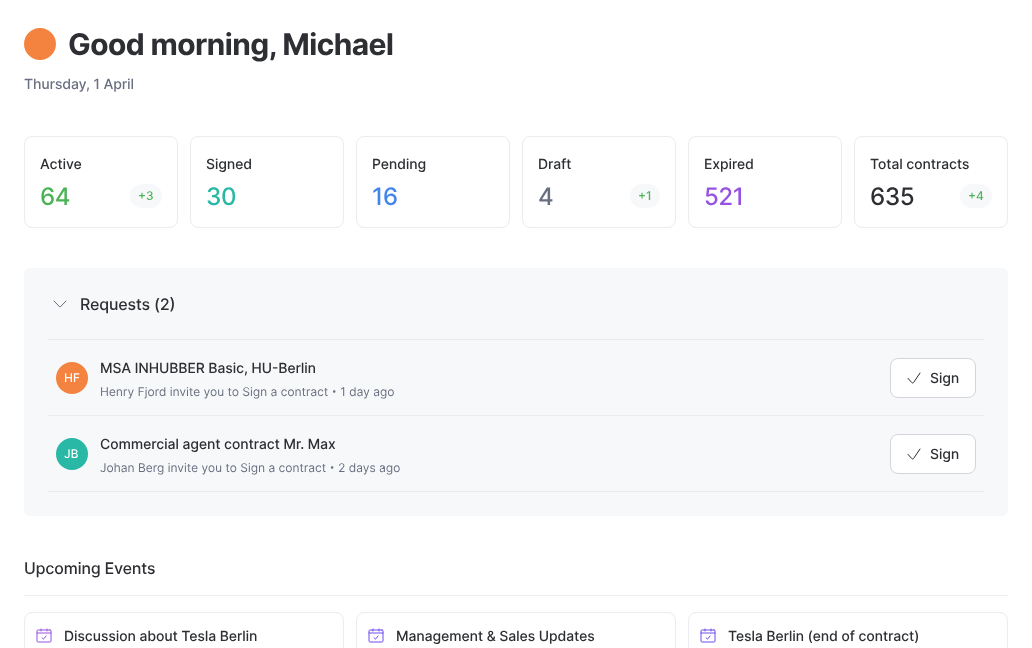Viewport: 1032px width, 648px height.
Task: Collapse the Requests (2) section
Action: [x=59, y=304]
